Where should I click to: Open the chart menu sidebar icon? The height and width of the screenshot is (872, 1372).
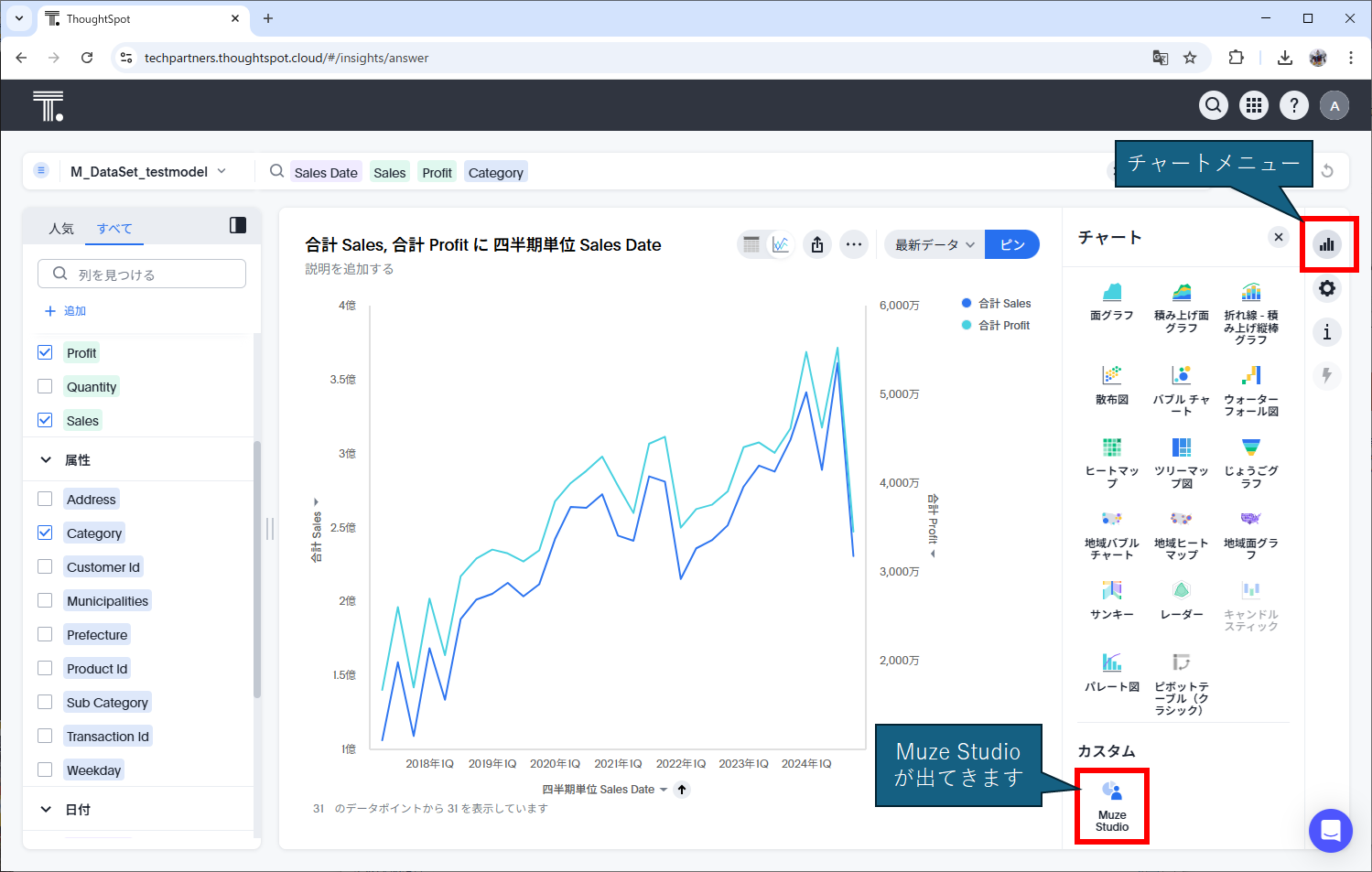coord(1327,244)
